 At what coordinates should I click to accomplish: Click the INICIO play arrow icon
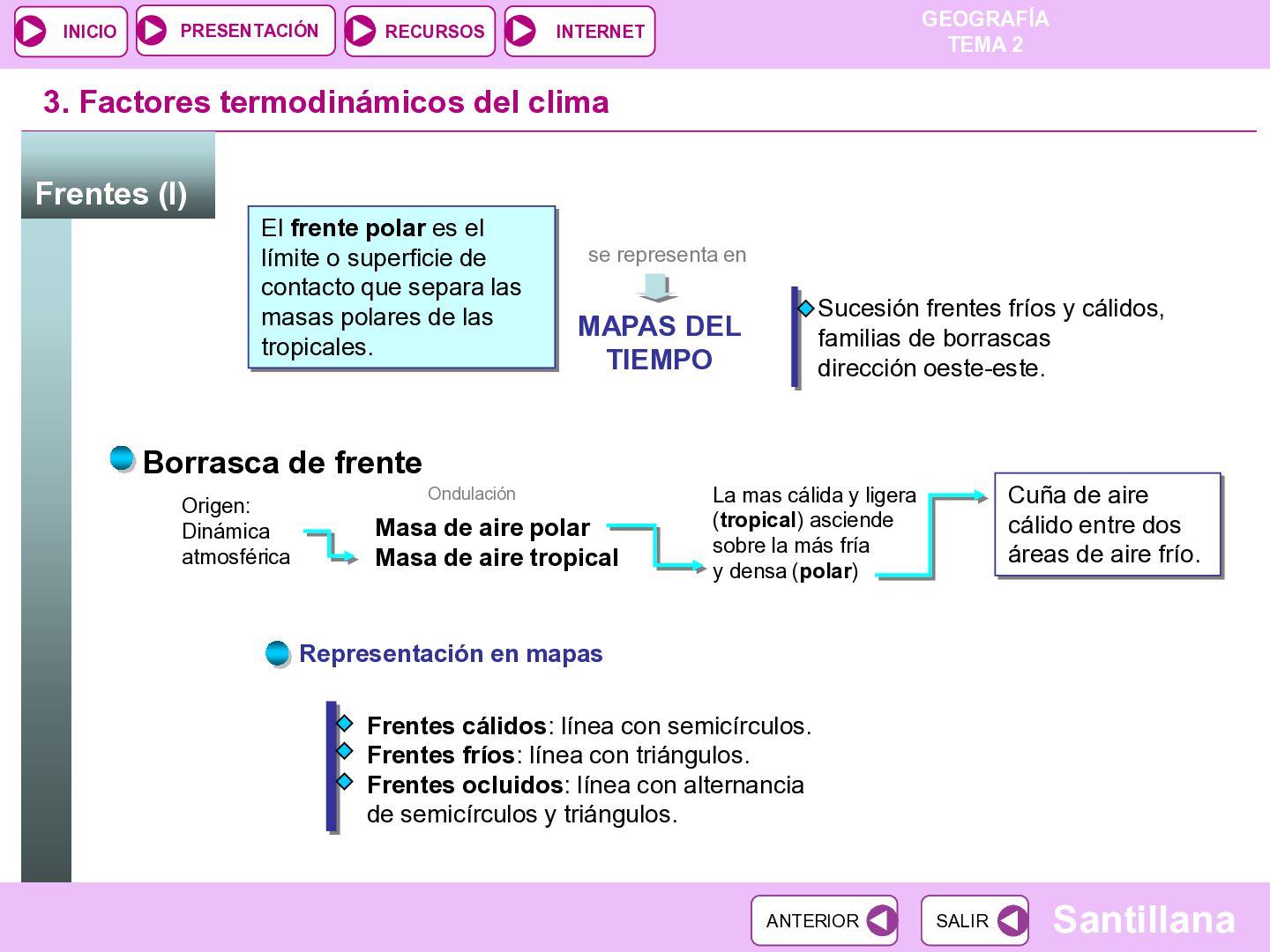pyautogui.click(x=32, y=31)
